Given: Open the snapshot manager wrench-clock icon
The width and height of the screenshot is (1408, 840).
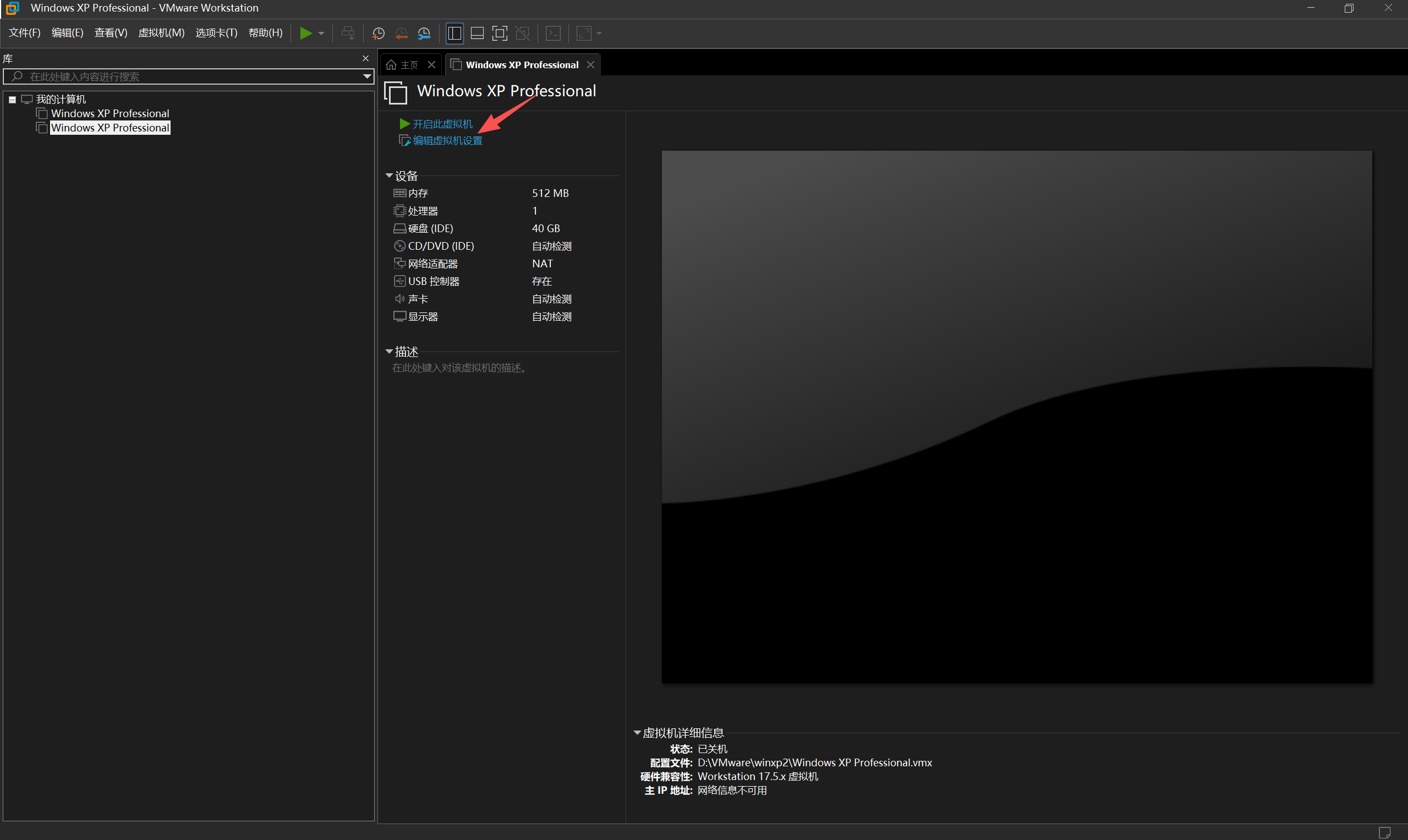Looking at the screenshot, I should coord(424,34).
